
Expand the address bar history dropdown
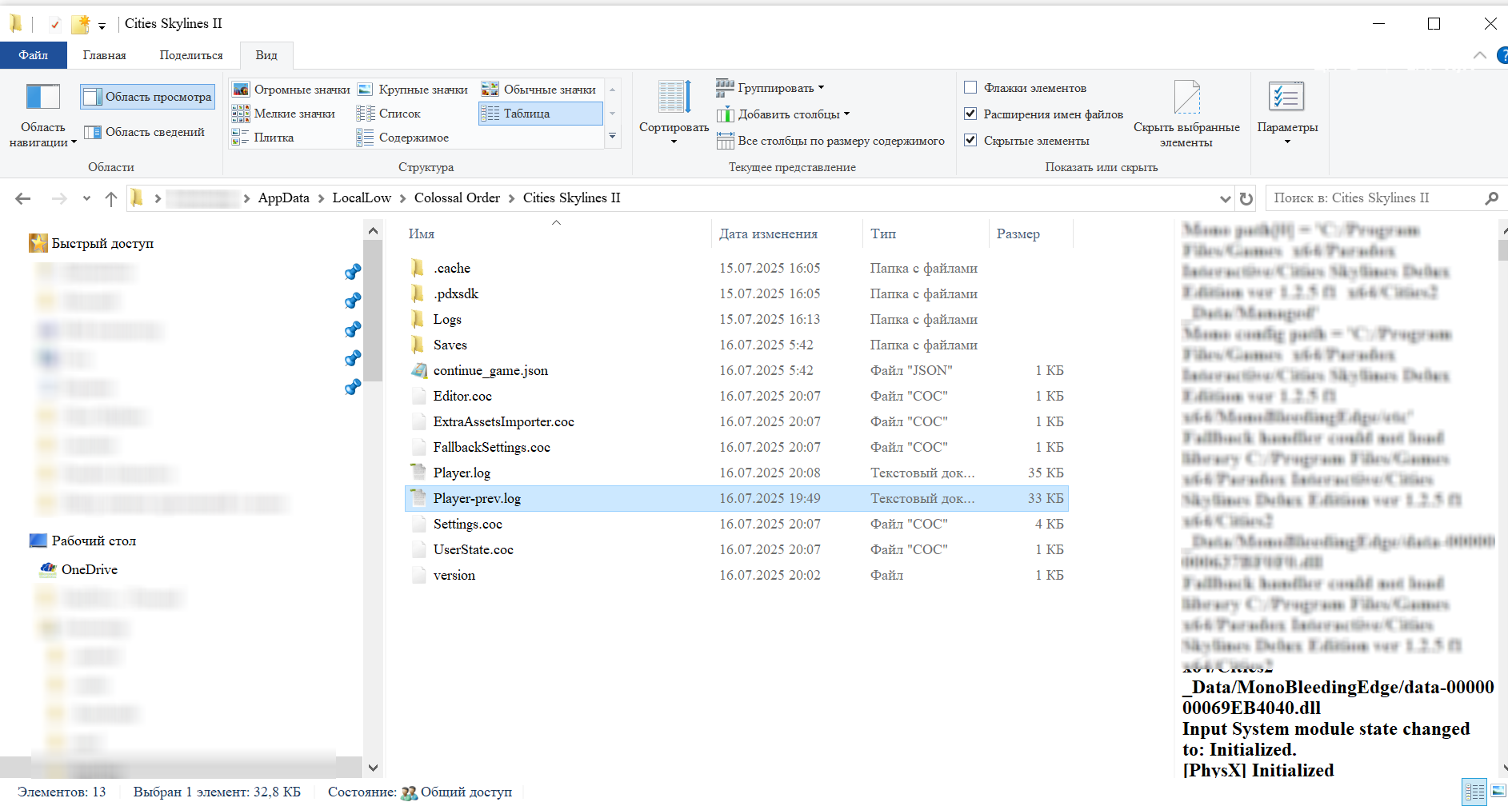(x=1226, y=198)
